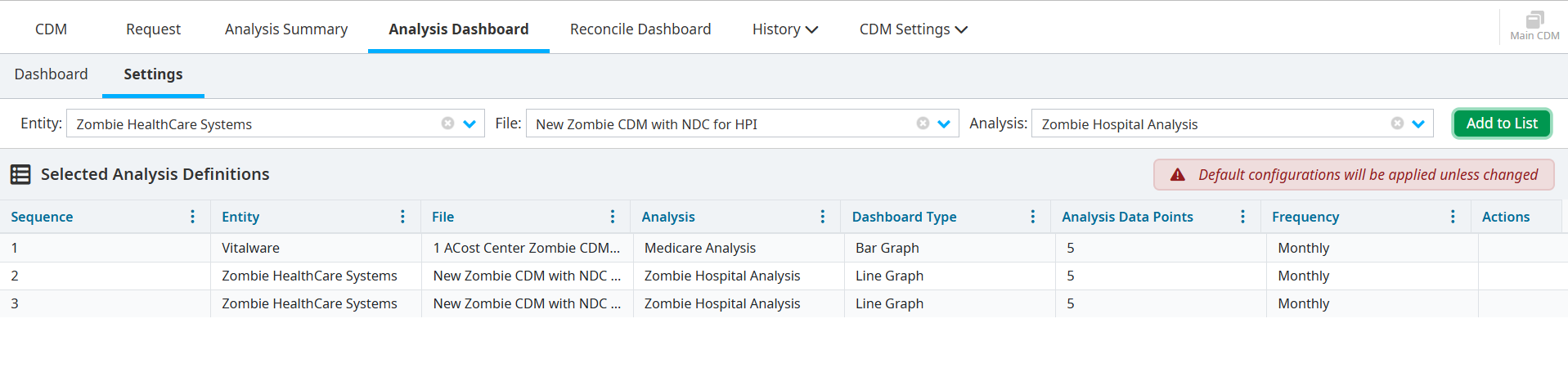Image resolution: width=1568 pixels, height=386 pixels.
Task: Clear the File field selection
Action: coord(923,123)
